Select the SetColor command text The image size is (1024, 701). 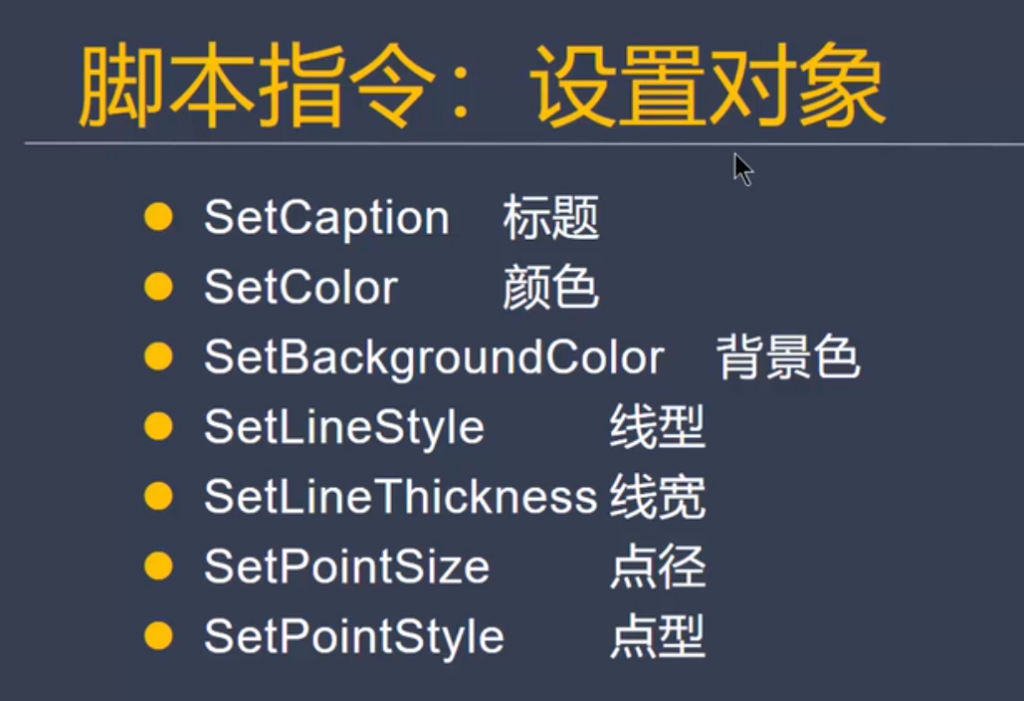coord(301,288)
